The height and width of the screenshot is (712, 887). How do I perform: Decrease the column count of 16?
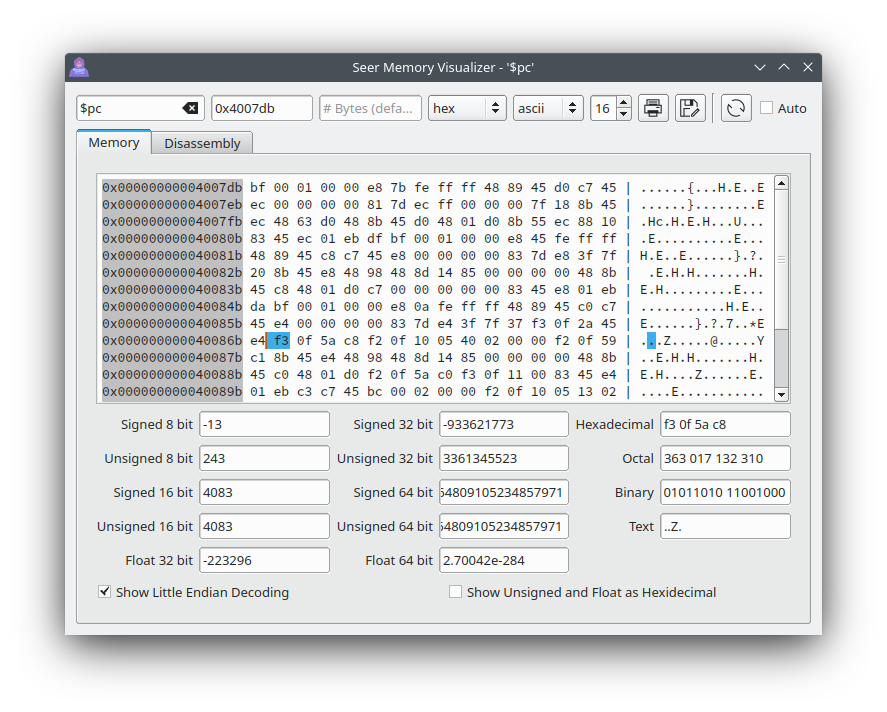623,114
